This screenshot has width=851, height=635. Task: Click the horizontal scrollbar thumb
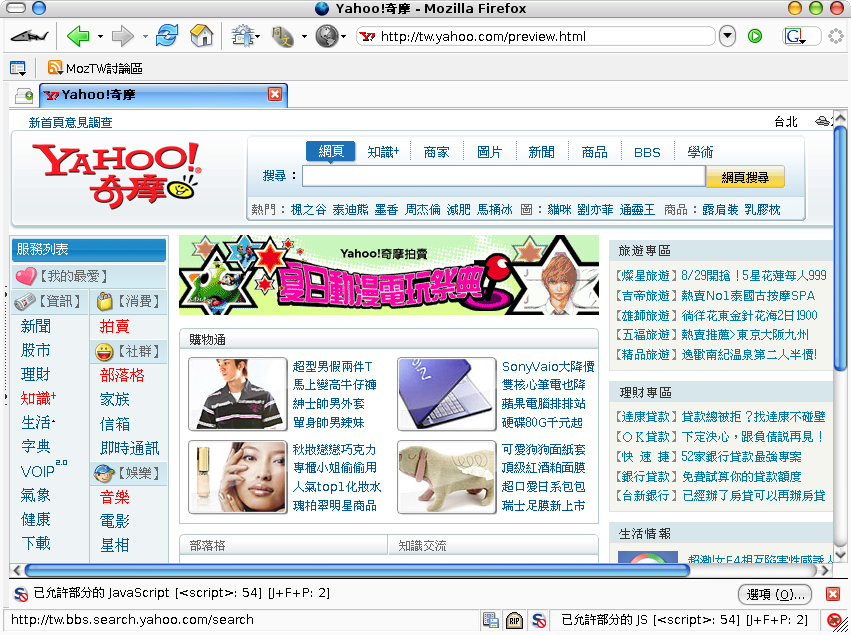tap(357, 570)
